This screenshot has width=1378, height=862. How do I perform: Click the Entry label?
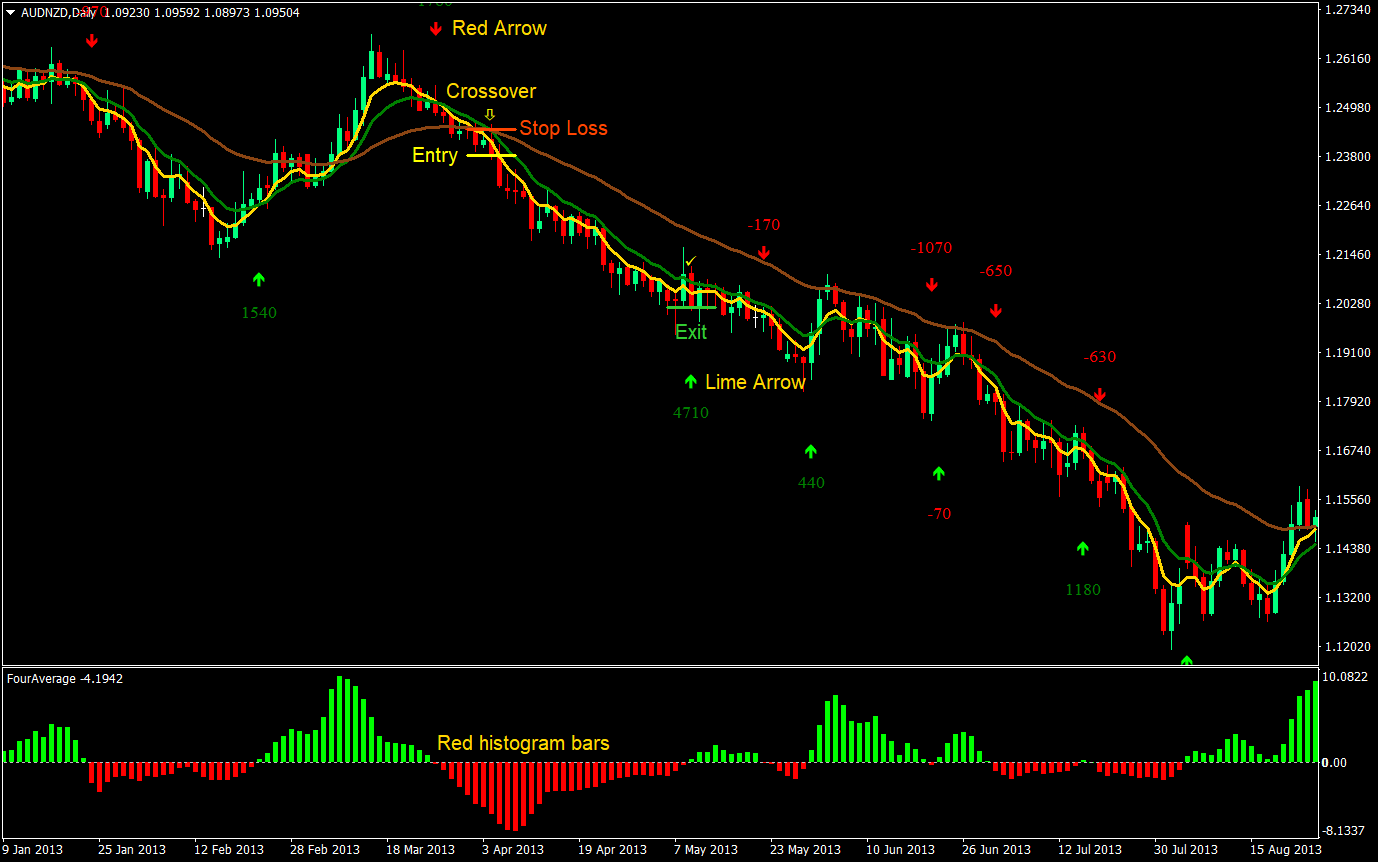coord(434,155)
